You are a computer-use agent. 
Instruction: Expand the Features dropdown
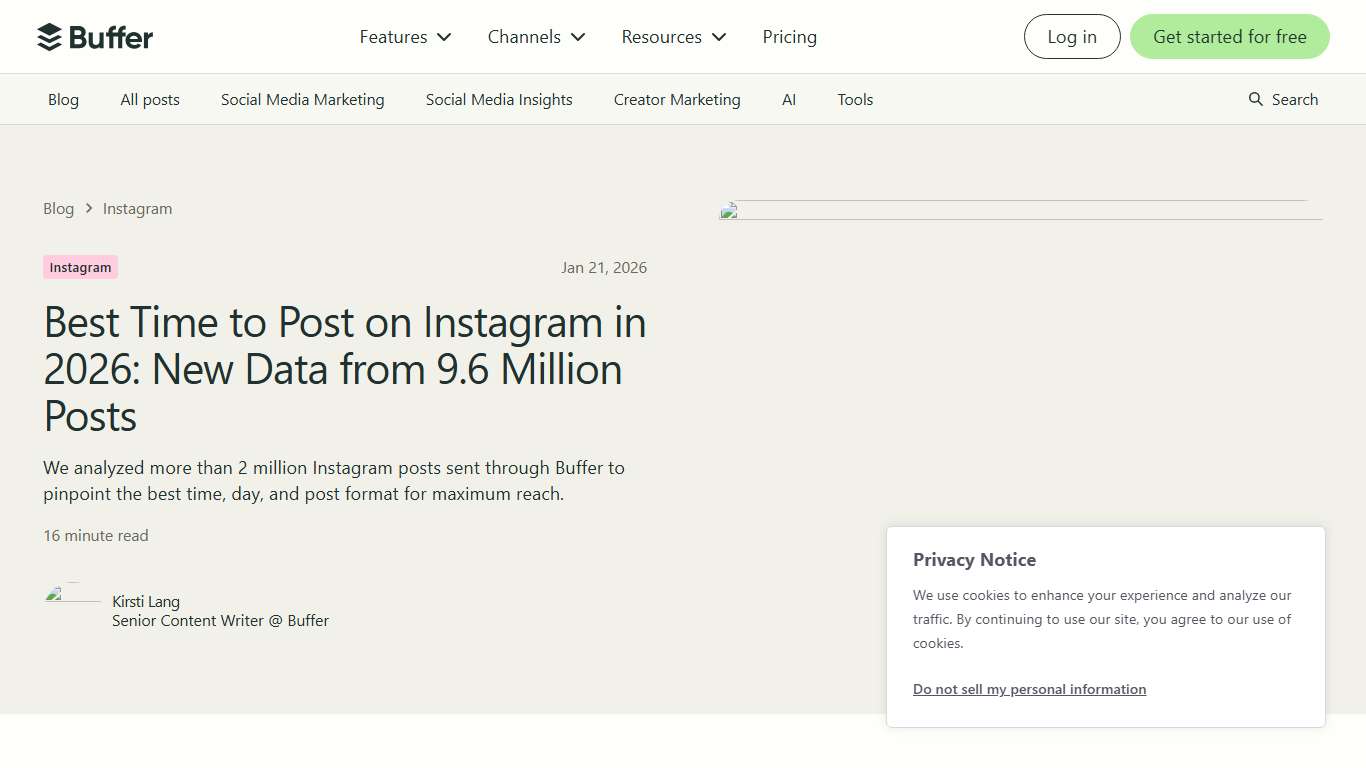click(404, 36)
